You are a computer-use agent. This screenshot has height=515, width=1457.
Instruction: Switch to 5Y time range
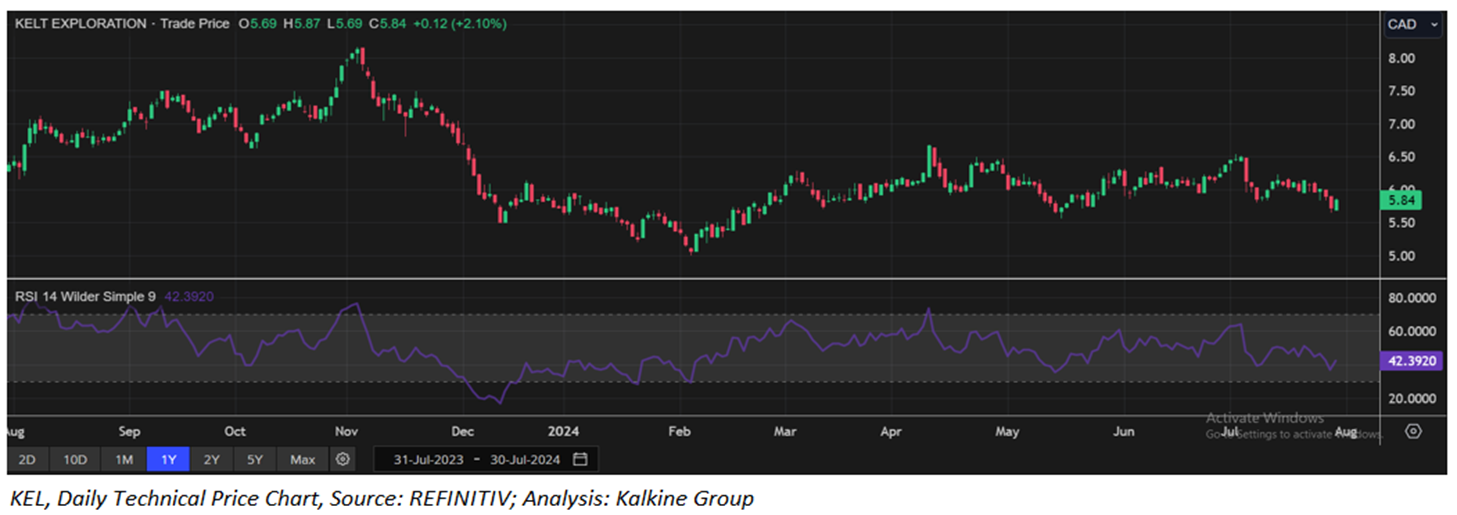[255, 459]
